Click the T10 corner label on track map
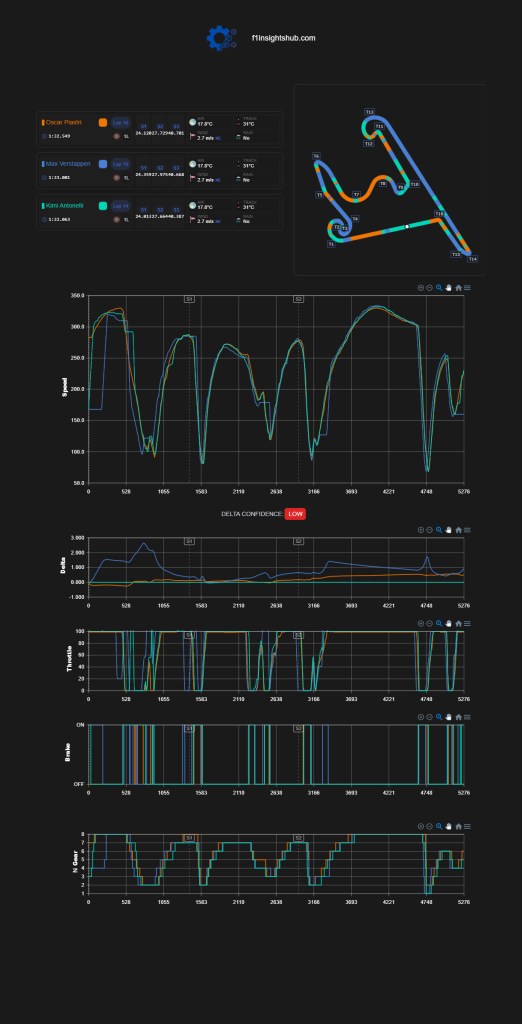Image resolution: width=522 pixels, height=1024 pixels. [414, 185]
